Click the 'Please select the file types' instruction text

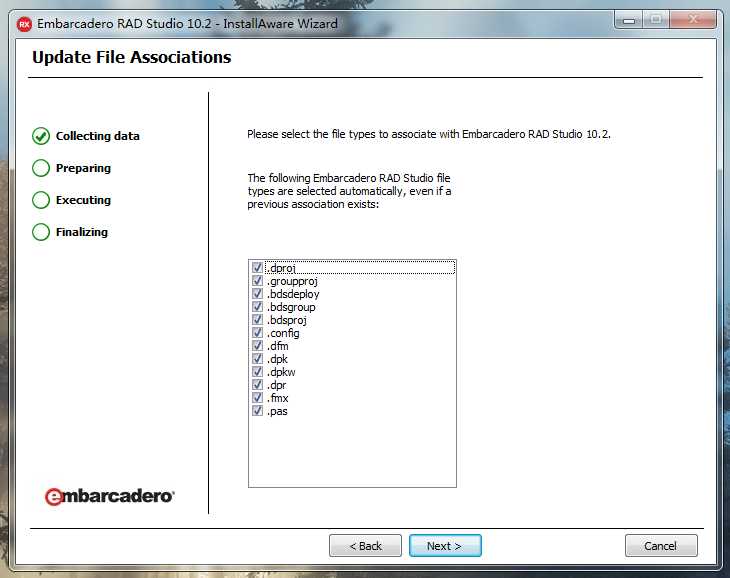pyautogui.click(x=429, y=134)
